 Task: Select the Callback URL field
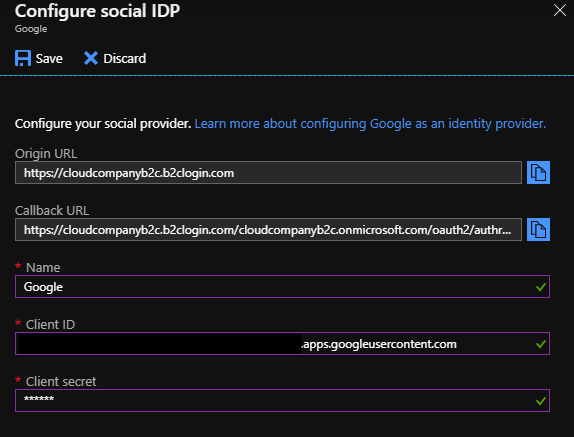(x=268, y=229)
